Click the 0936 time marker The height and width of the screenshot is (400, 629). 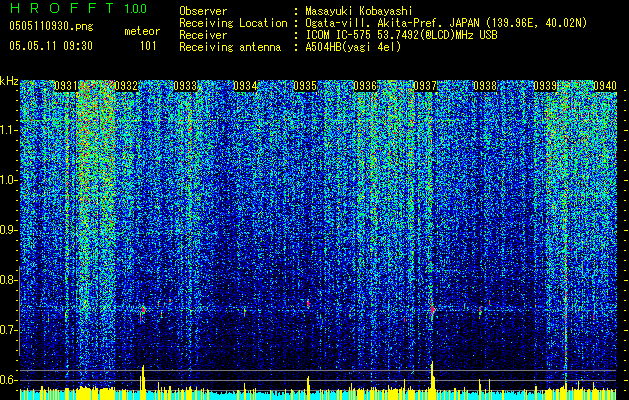coord(365,86)
